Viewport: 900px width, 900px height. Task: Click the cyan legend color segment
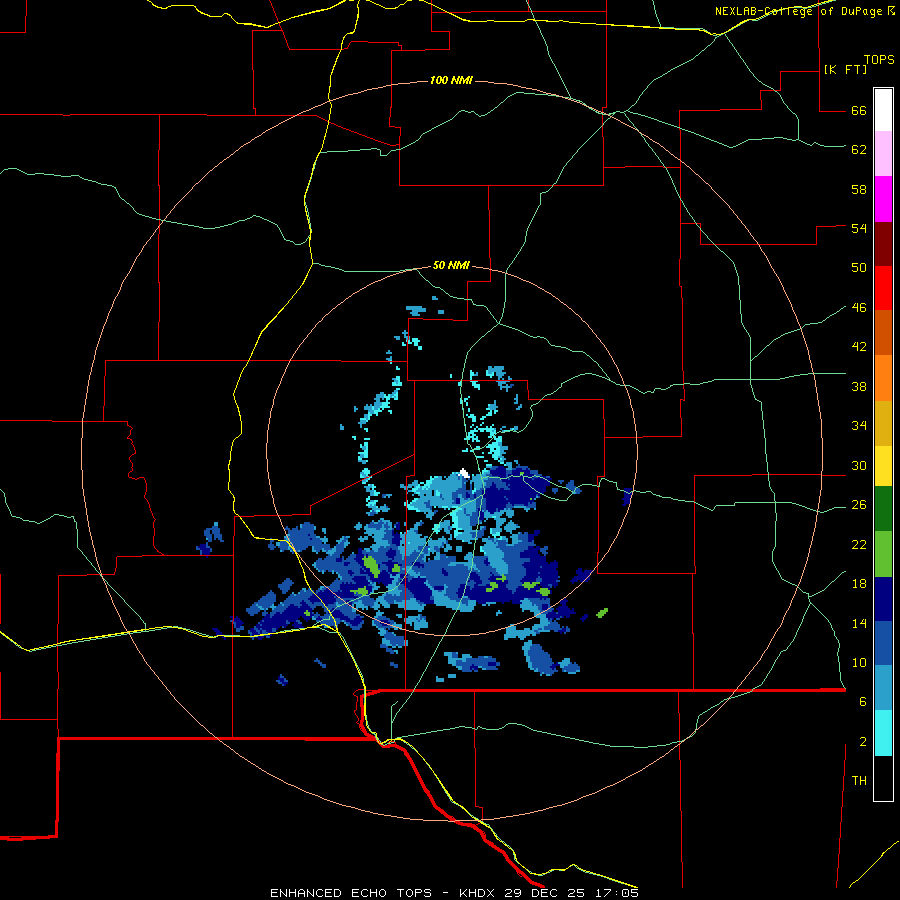[x=883, y=733]
